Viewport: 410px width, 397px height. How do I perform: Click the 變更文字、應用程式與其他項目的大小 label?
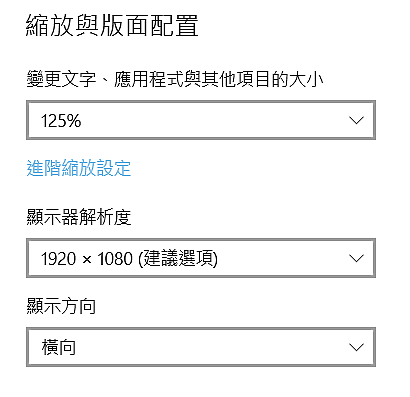pos(175,79)
